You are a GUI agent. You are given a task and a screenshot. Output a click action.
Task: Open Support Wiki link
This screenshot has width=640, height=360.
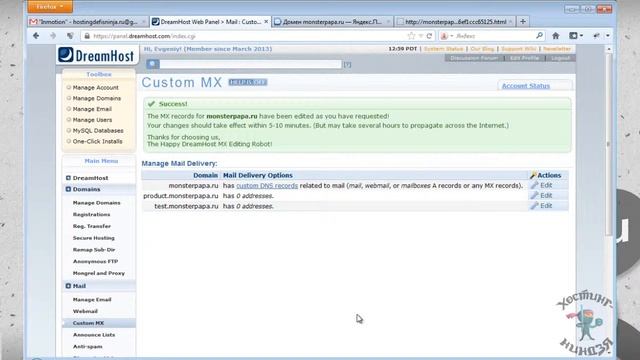(x=519, y=49)
